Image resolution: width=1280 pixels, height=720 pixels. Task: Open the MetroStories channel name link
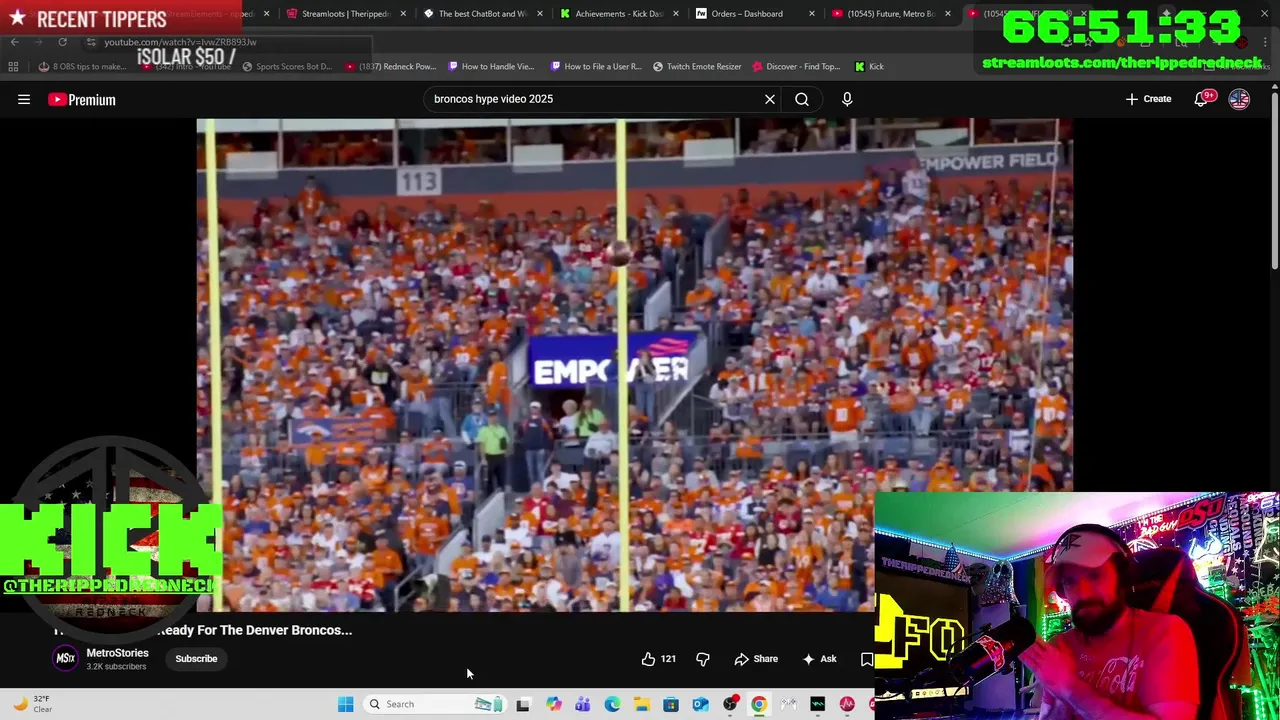pyautogui.click(x=117, y=653)
